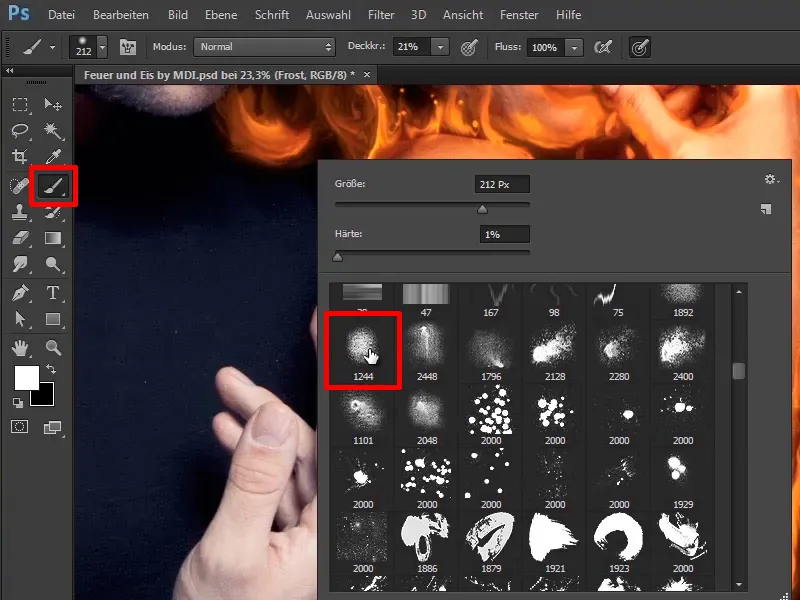The image size is (800, 600).
Task: Open the Bild menu
Action: [x=178, y=15]
